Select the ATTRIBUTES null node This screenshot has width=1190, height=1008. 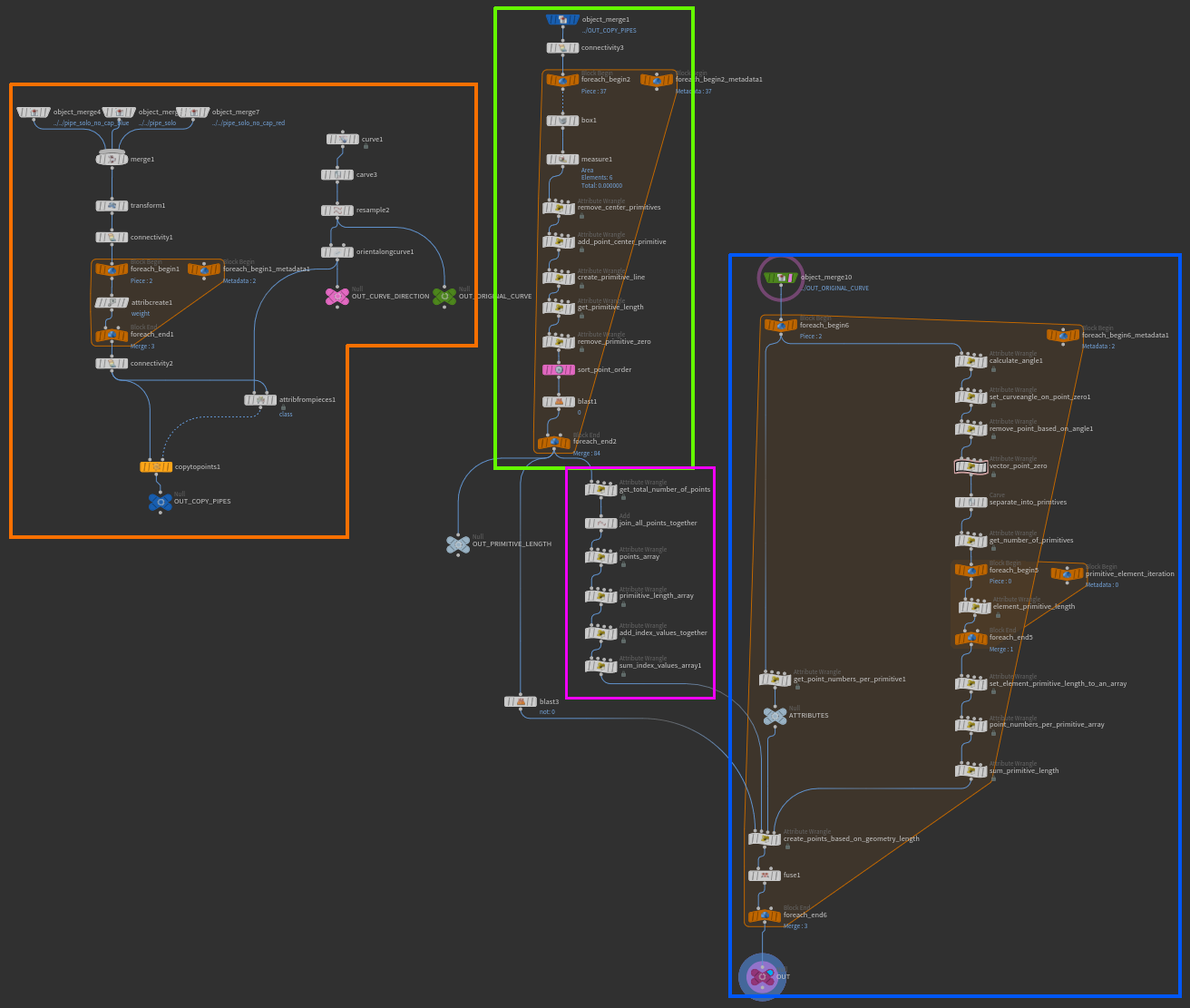pyautogui.click(x=775, y=716)
